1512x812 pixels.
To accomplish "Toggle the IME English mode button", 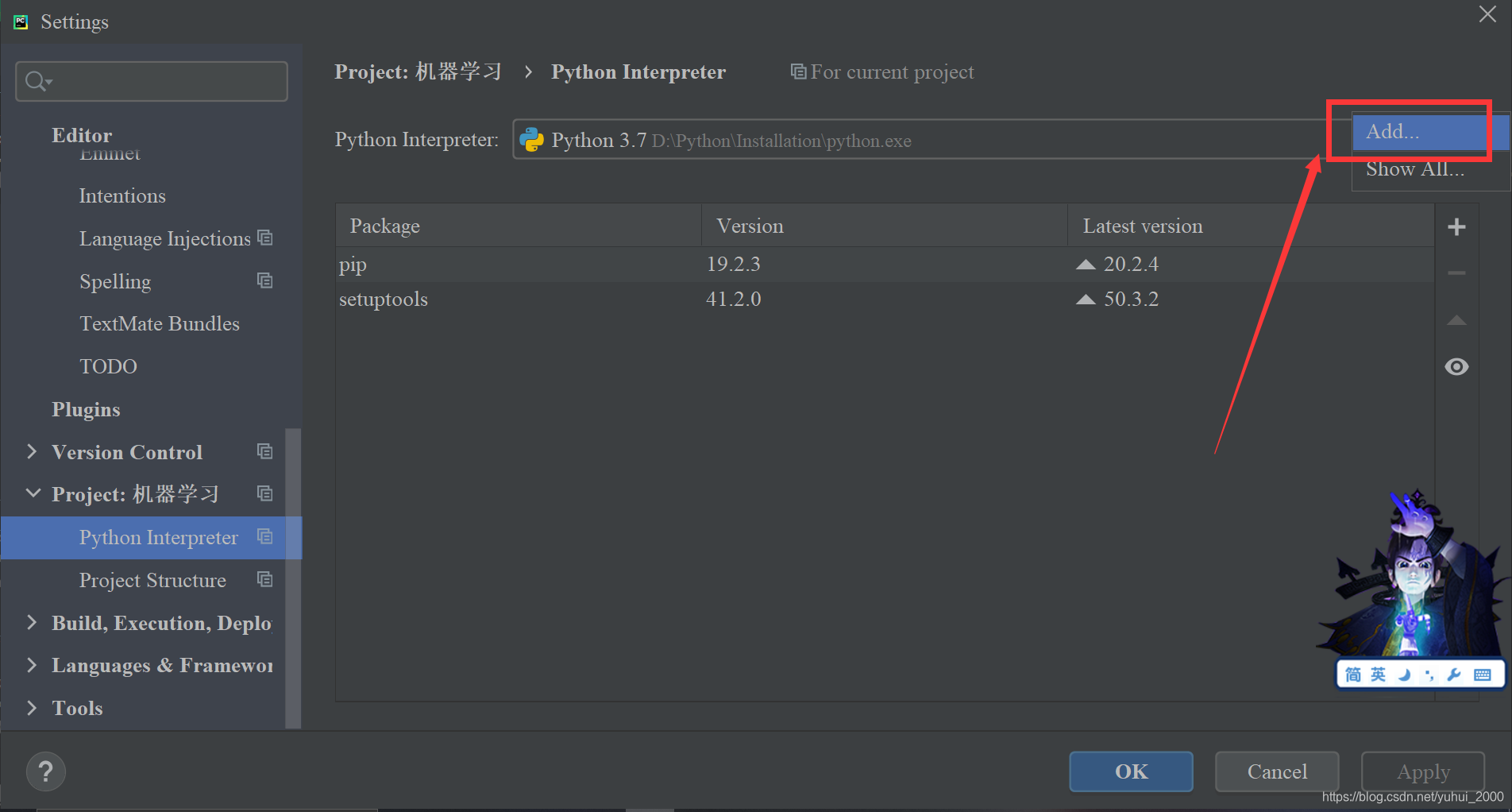I will point(1379,675).
